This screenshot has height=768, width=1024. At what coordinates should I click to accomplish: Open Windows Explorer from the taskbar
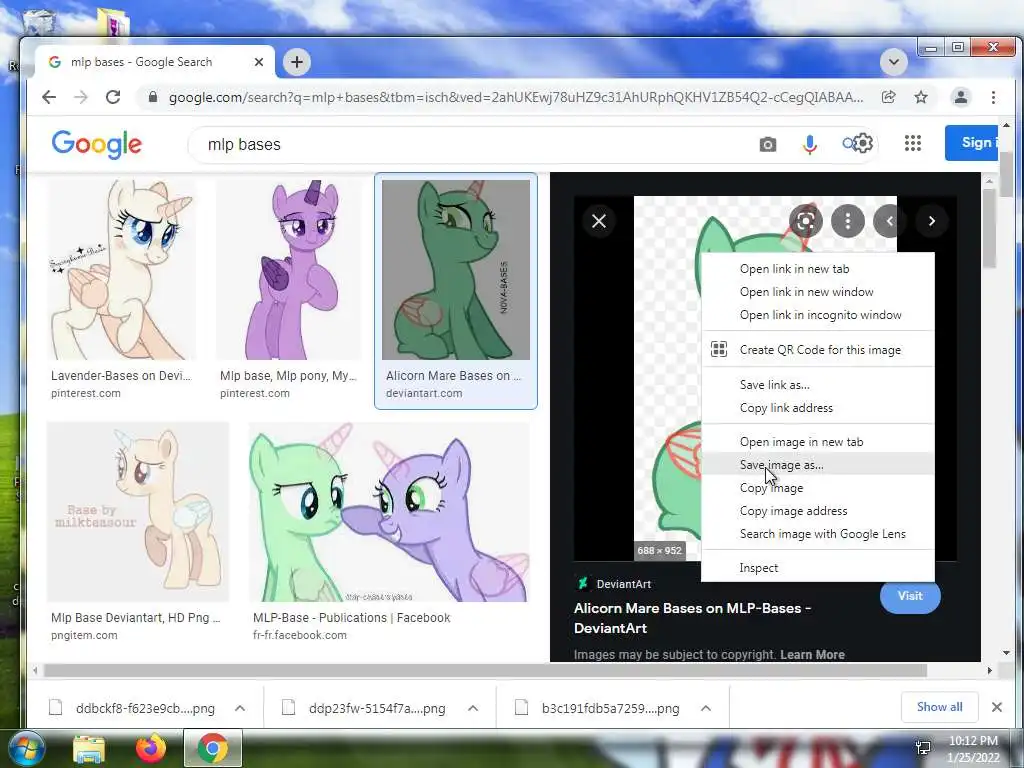pos(89,749)
